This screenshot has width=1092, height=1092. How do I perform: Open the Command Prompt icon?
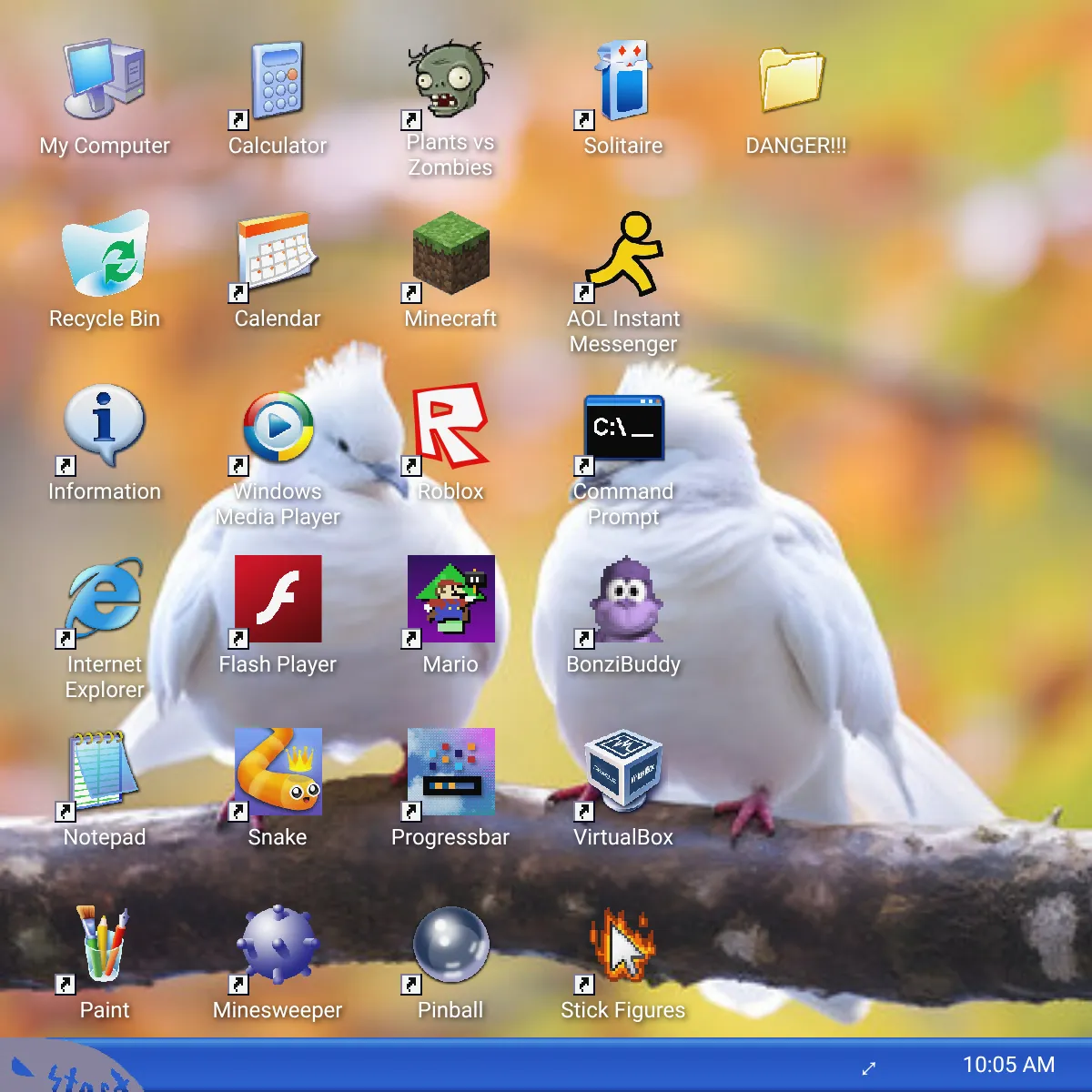click(x=623, y=426)
